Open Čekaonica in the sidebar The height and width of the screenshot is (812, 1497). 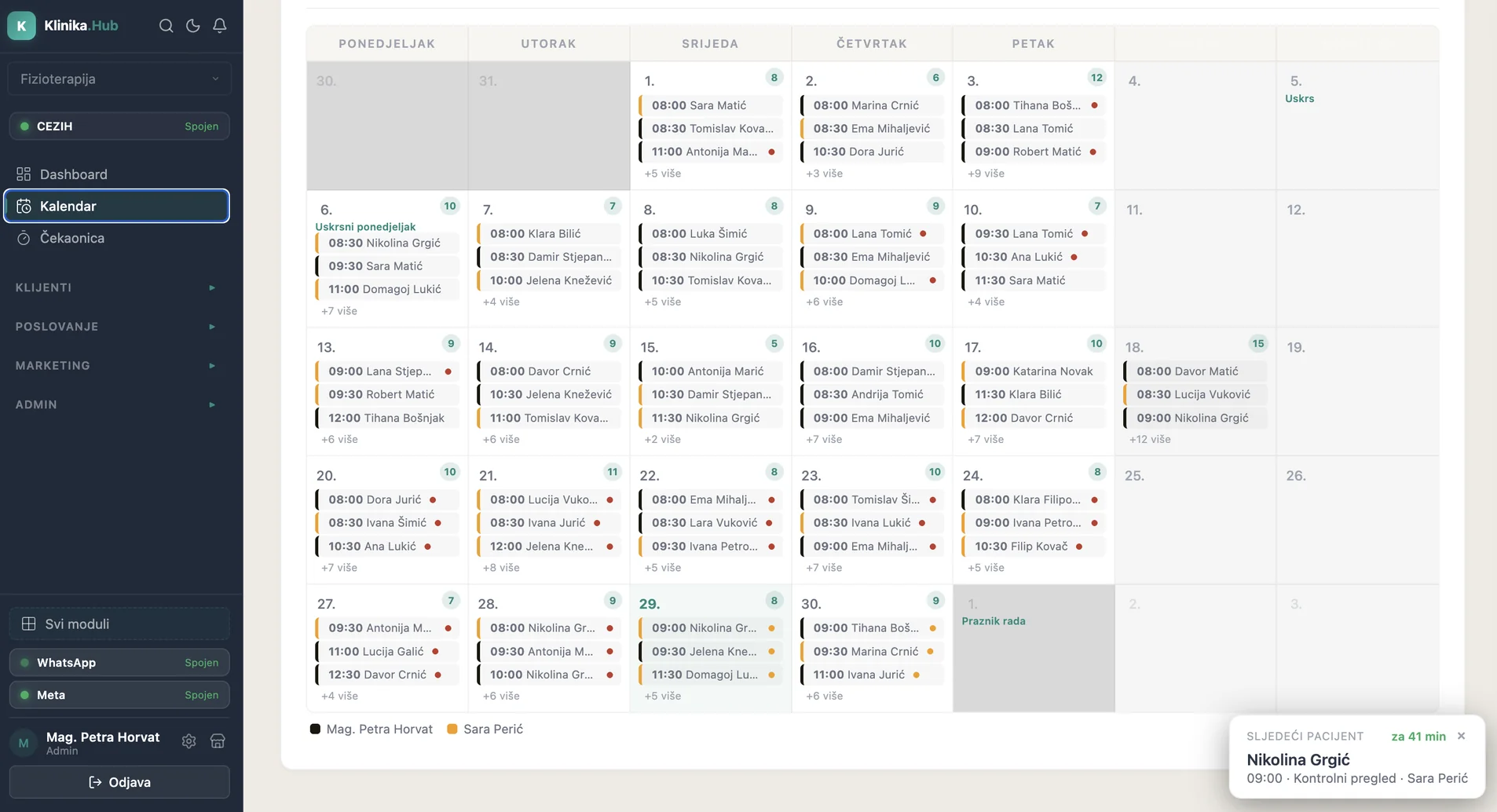71,238
